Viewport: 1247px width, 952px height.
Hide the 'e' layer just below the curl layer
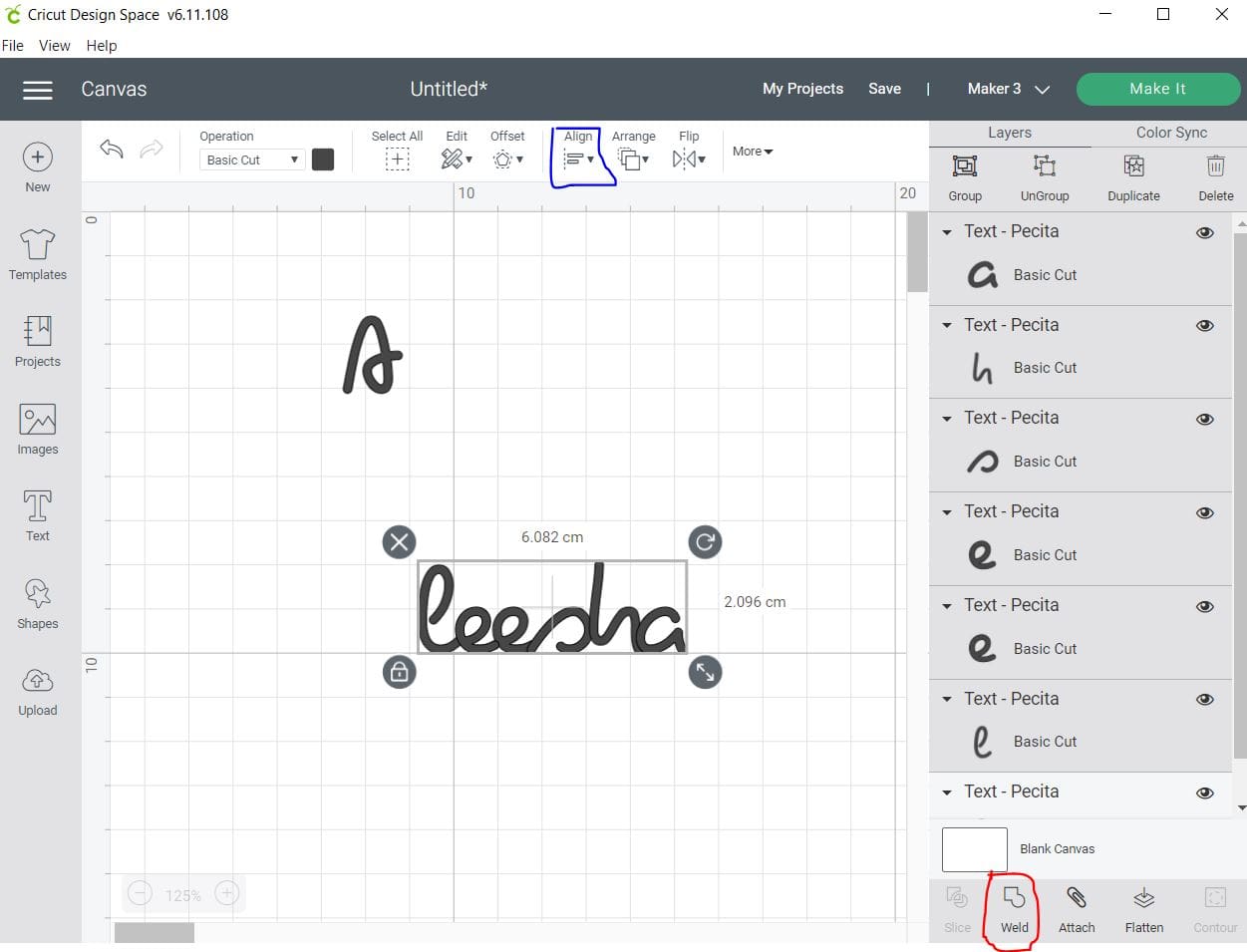coord(1205,513)
